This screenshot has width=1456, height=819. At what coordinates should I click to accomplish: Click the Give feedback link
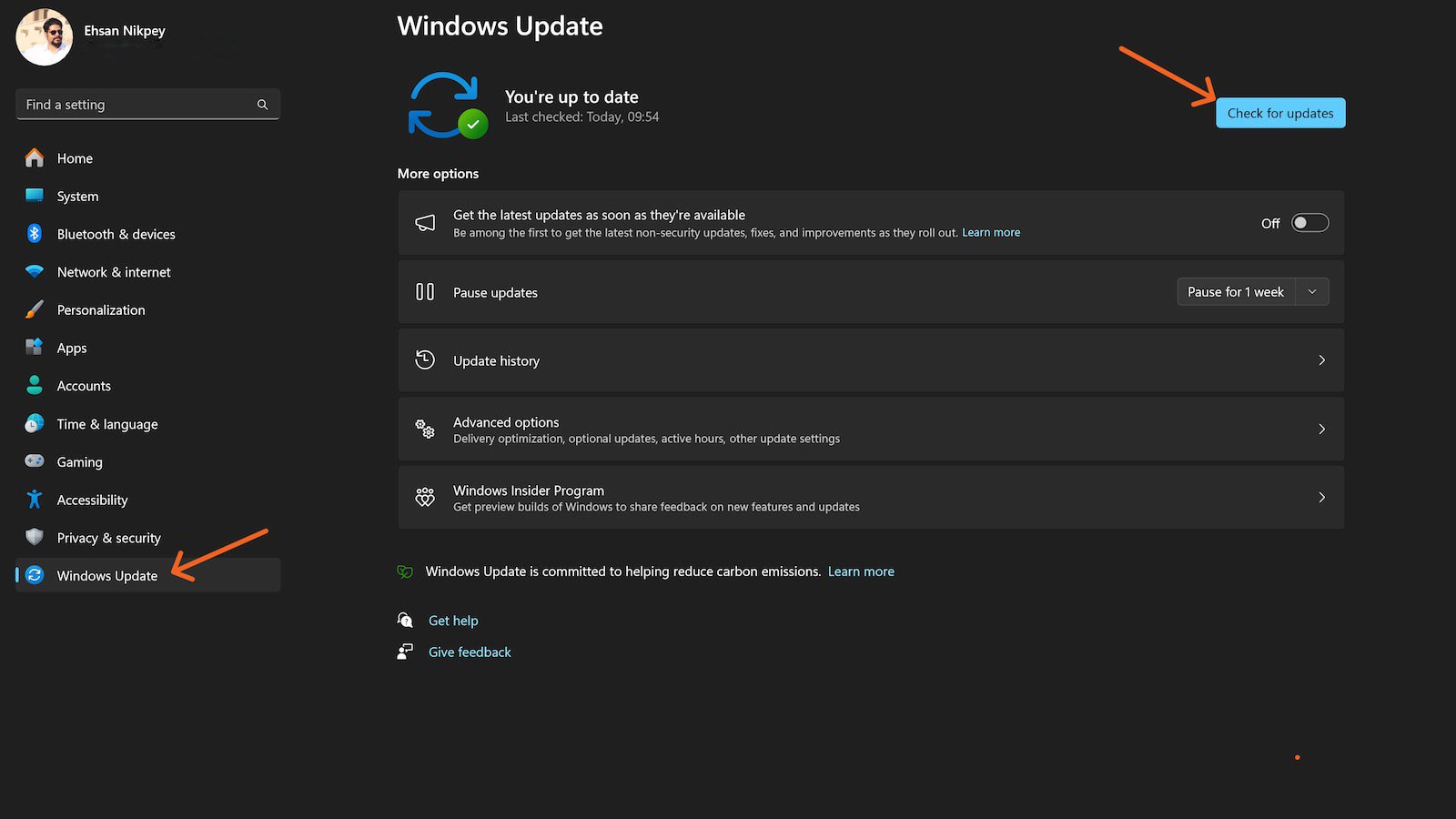tap(470, 652)
